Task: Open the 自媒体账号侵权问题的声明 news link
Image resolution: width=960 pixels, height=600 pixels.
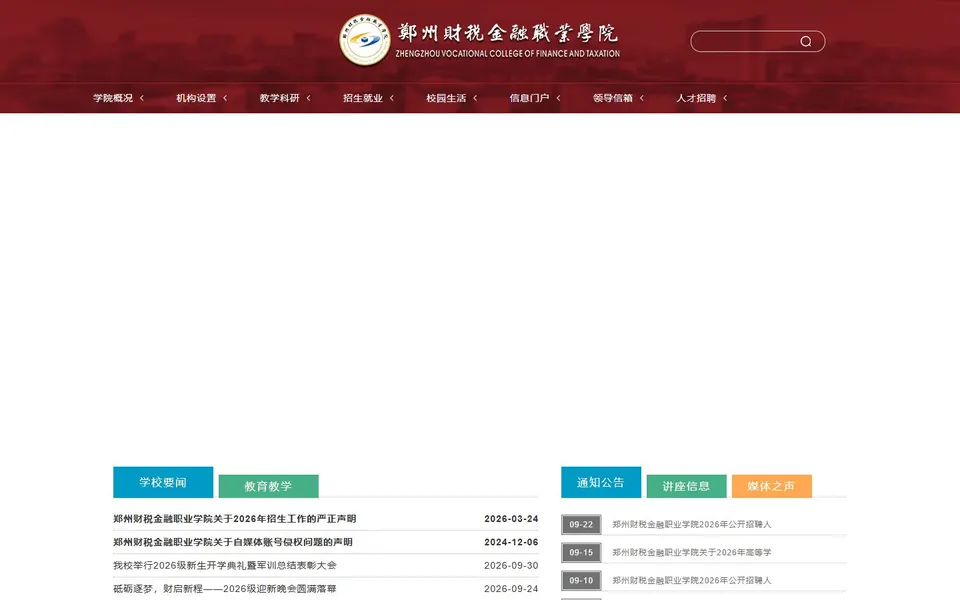Action: (233, 542)
